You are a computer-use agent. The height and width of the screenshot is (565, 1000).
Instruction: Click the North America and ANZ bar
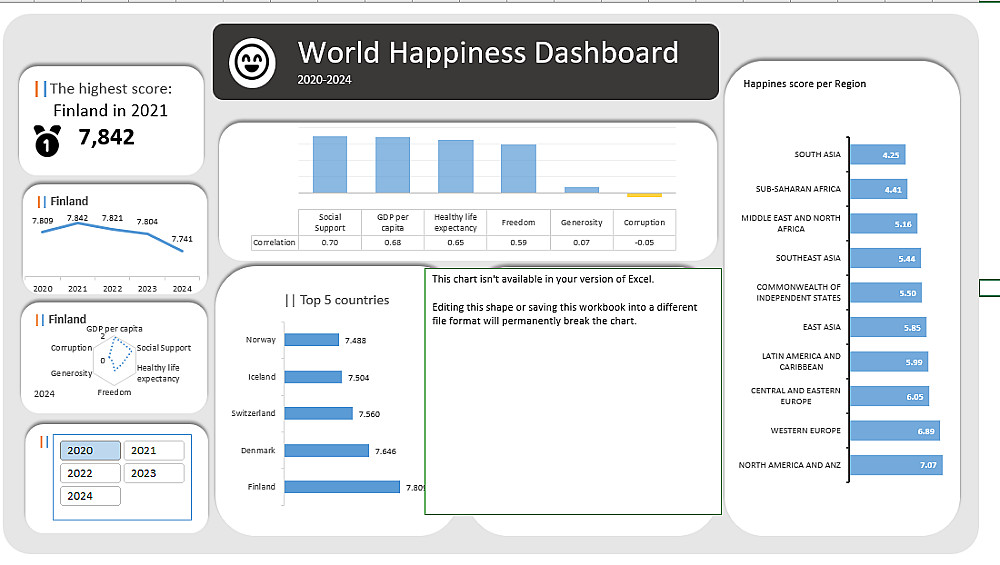[x=896, y=465]
